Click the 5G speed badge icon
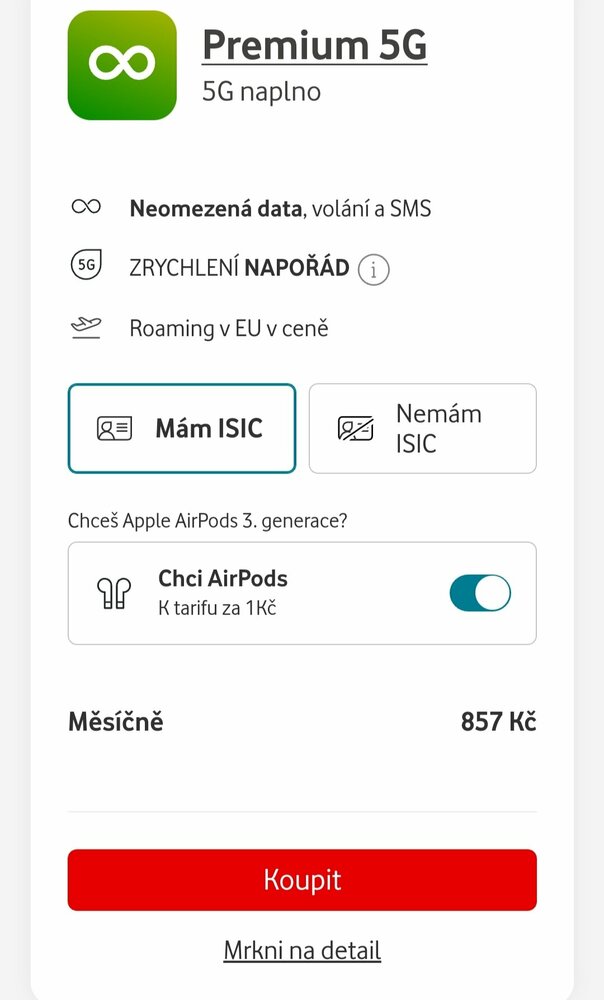Viewport: 604px width, 1000px height. tap(87, 267)
